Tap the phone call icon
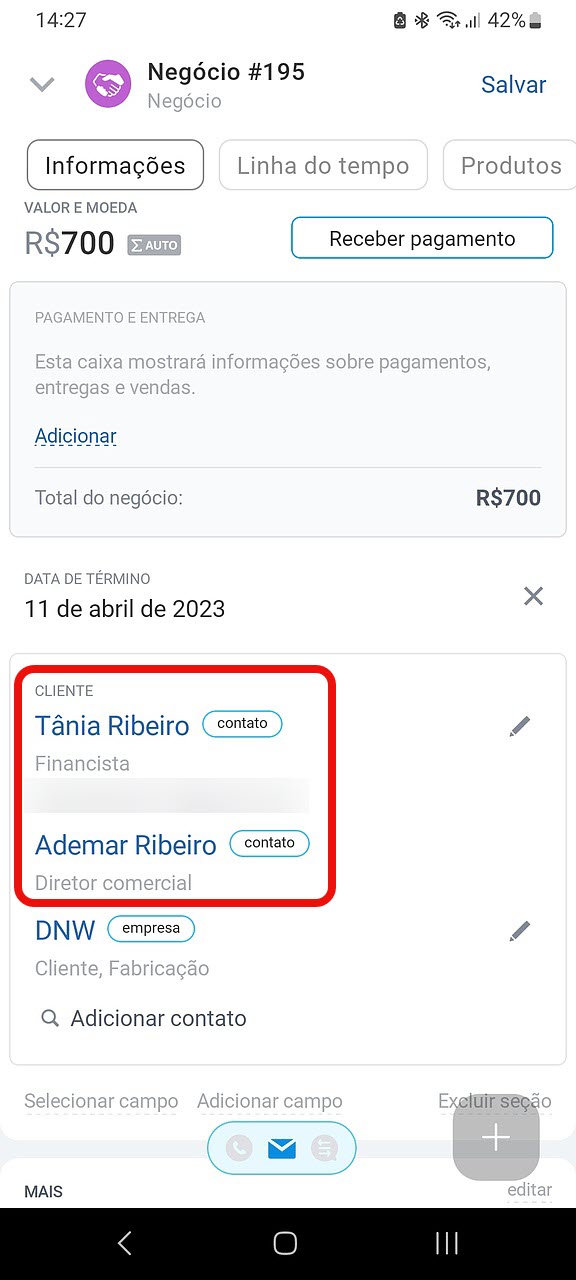The width and height of the screenshot is (576, 1280). [x=239, y=1149]
